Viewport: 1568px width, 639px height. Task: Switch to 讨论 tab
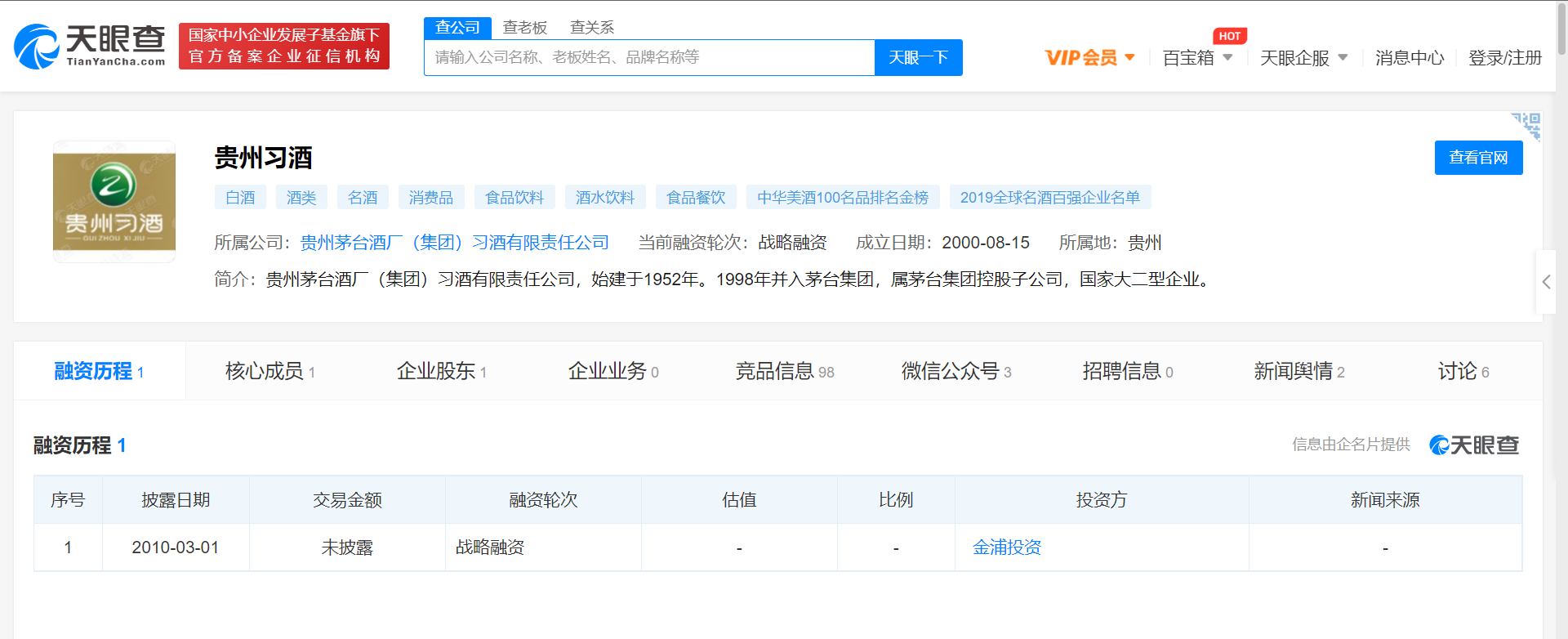(1463, 371)
